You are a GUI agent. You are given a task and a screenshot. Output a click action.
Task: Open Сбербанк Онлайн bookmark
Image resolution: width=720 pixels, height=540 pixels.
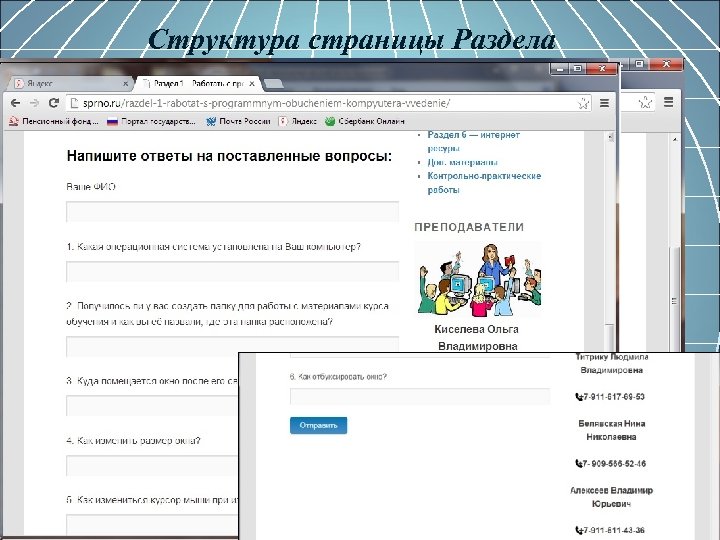point(365,121)
